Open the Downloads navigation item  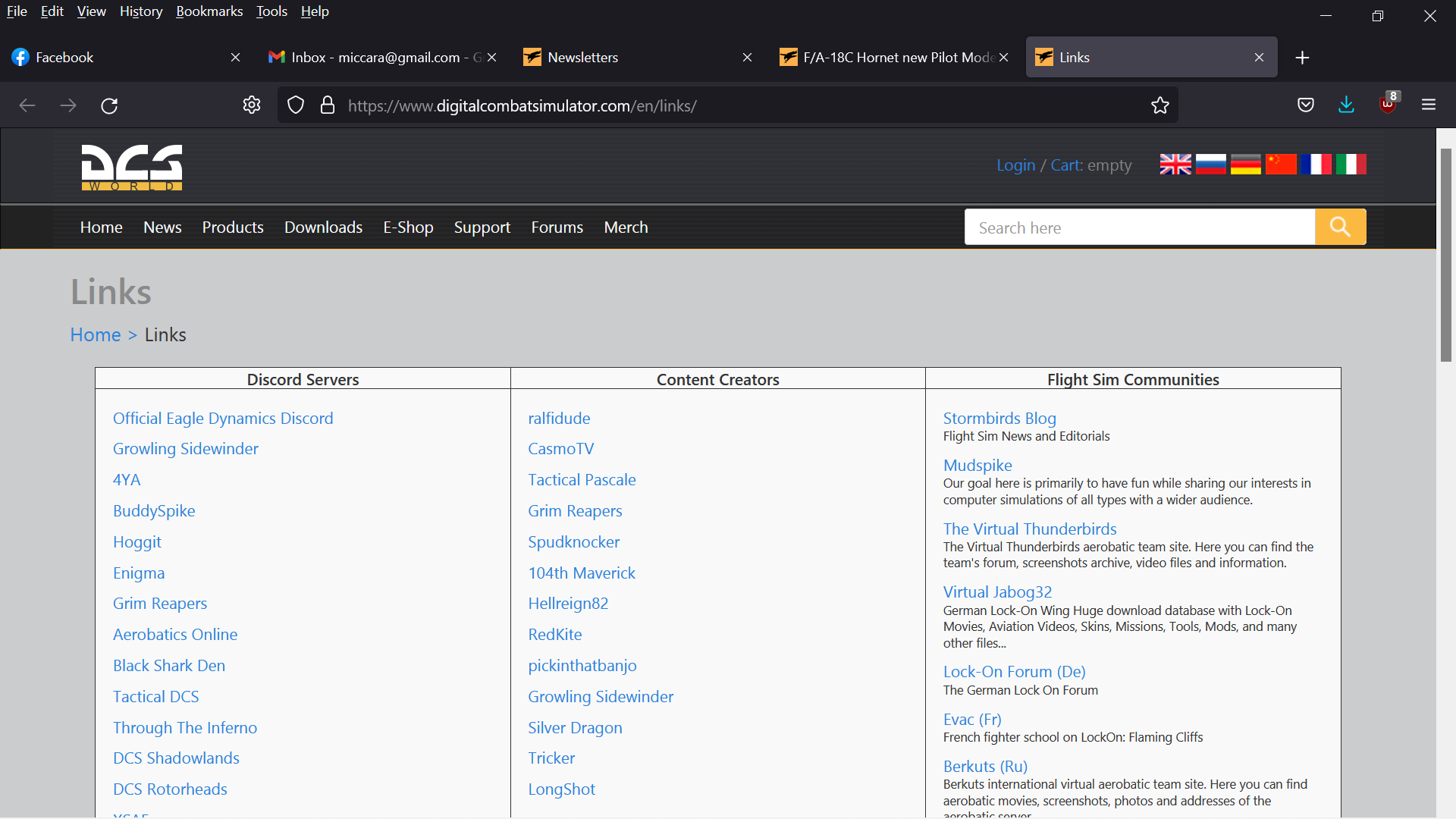tap(323, 227)
